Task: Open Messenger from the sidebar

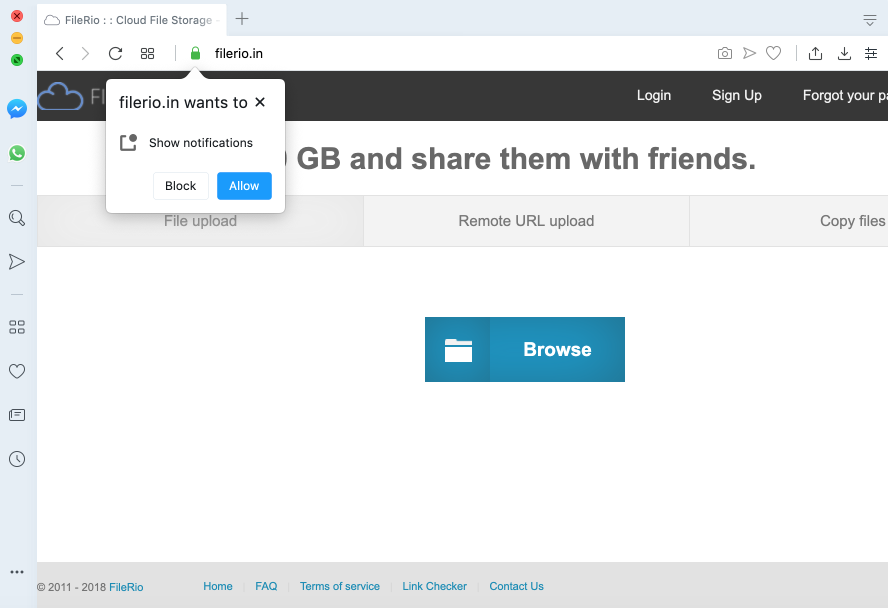Action: pyautogui.click(x=17, y=109)
